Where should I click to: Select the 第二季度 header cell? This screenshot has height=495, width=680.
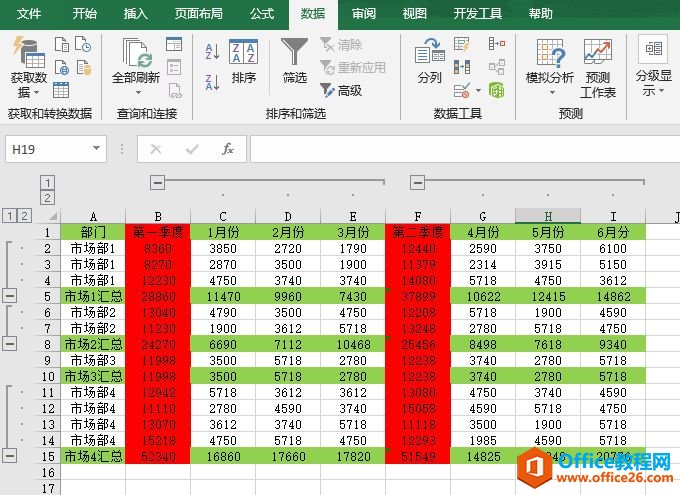coord(418,232)
